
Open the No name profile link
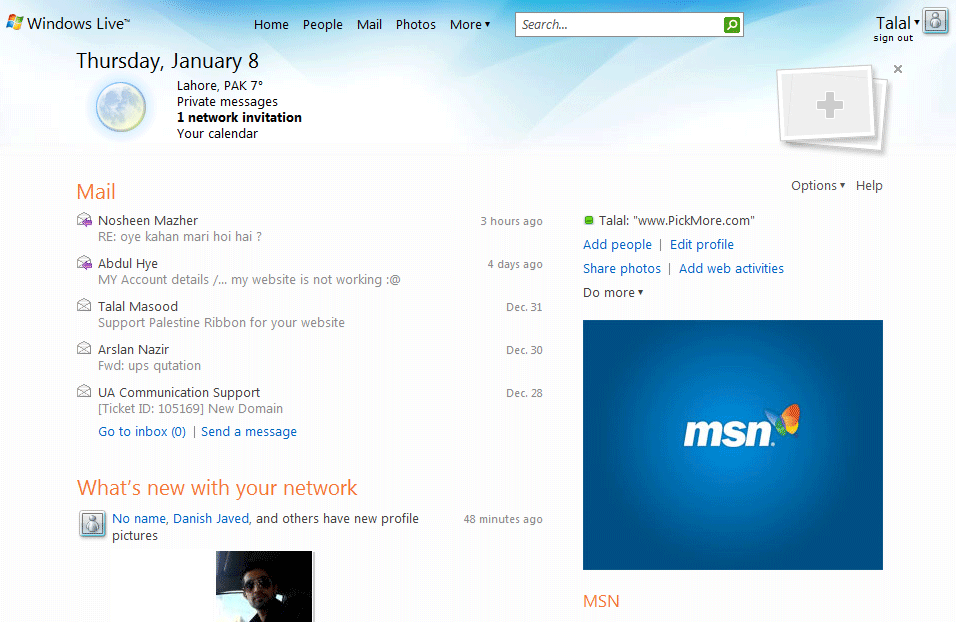pos(139,518)
